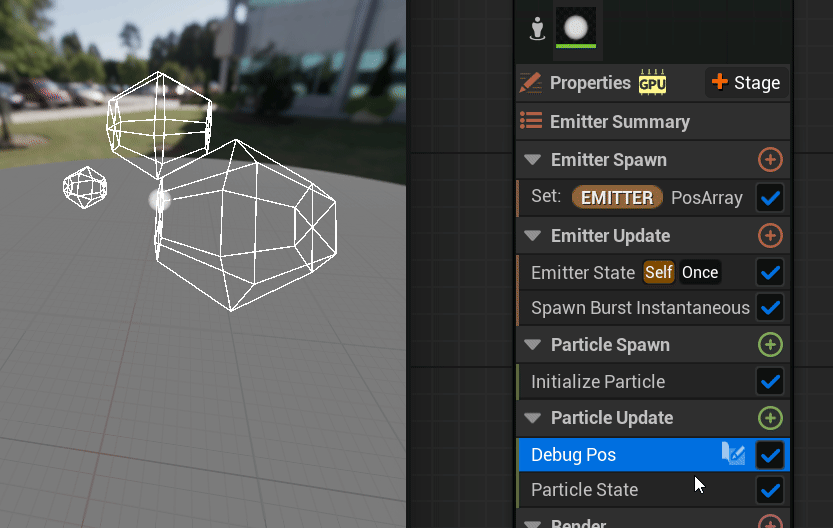833x528 pixels.
Task: Uncheck the Initialize Particle module
Action: (x=770, y=382)
